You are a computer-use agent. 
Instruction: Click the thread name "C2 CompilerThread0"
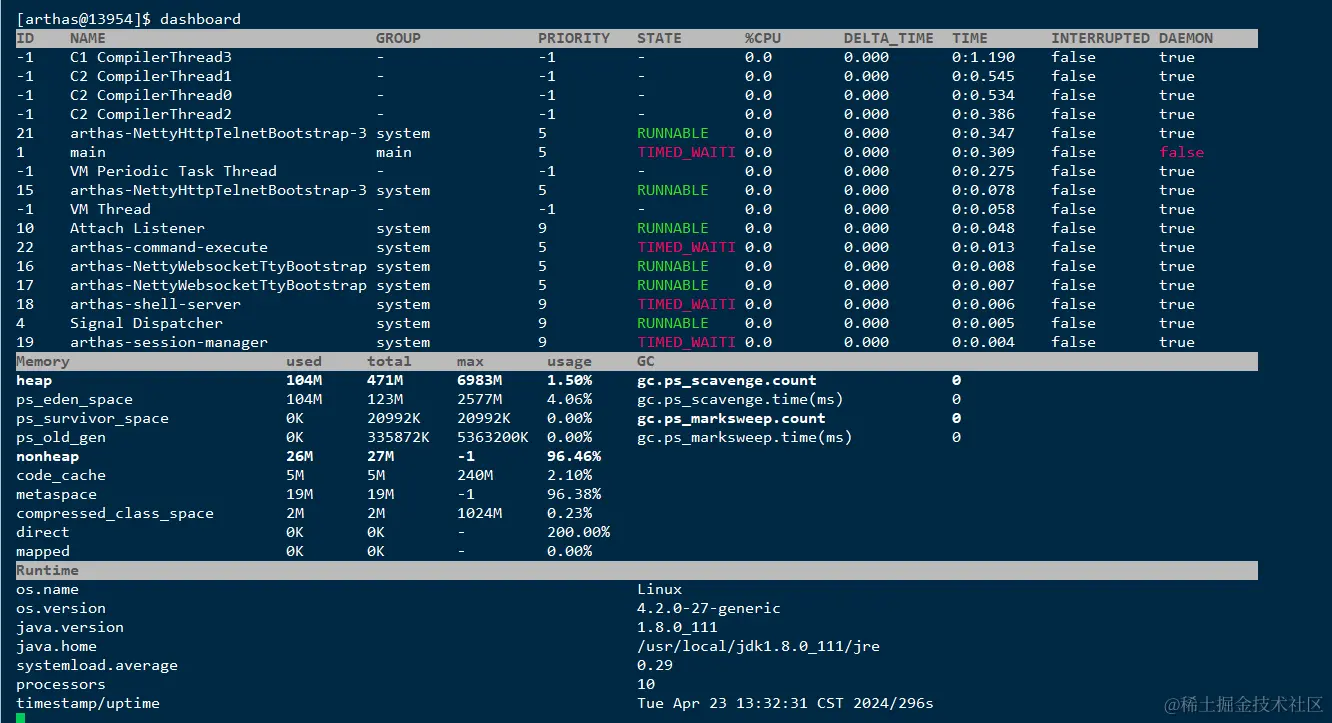(151, 95)
